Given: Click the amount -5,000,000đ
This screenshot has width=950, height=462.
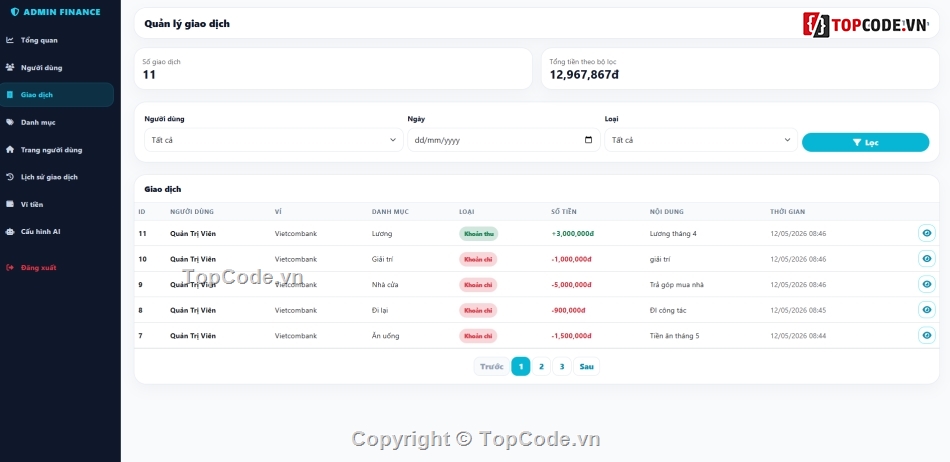Looking at the screenshot, I should coord(571,285).
